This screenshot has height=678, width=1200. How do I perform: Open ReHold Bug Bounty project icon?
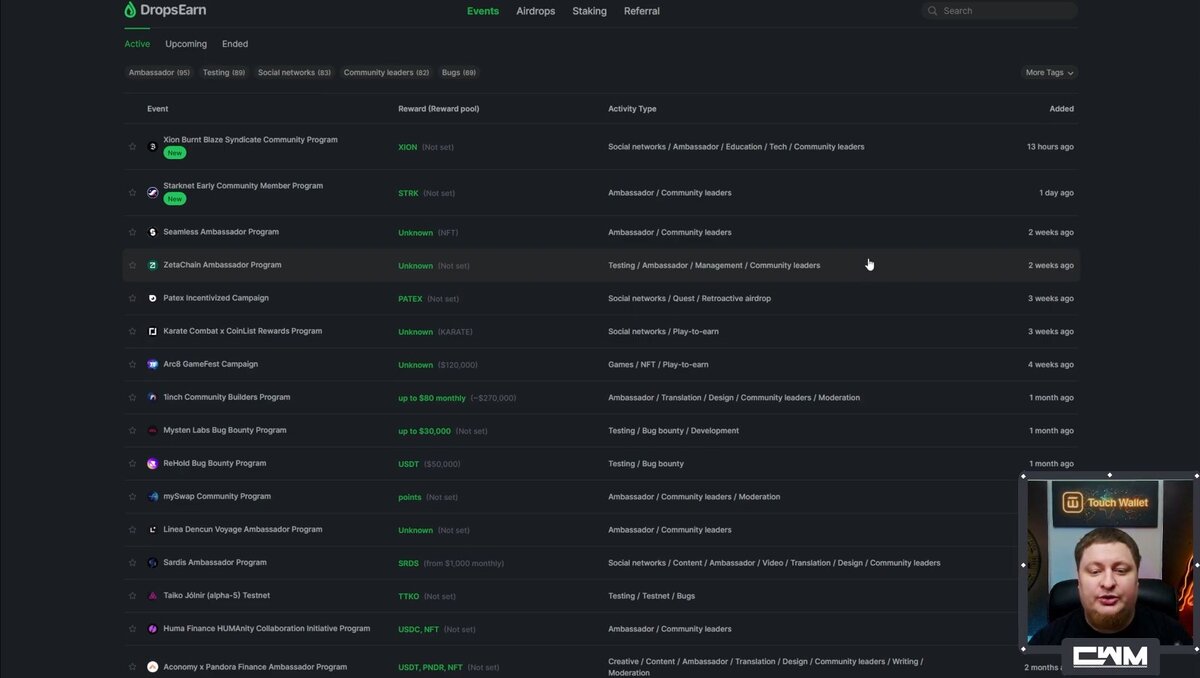[x=153, y=463]
